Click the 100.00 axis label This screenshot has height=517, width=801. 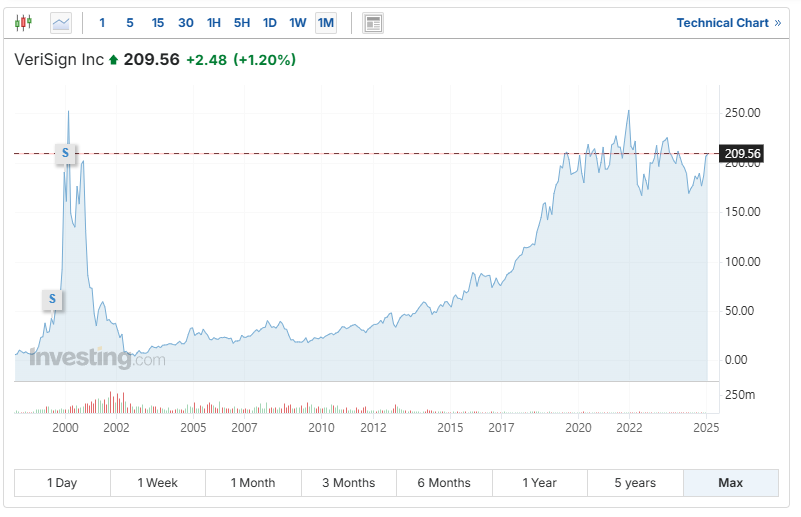coord(742,262)
